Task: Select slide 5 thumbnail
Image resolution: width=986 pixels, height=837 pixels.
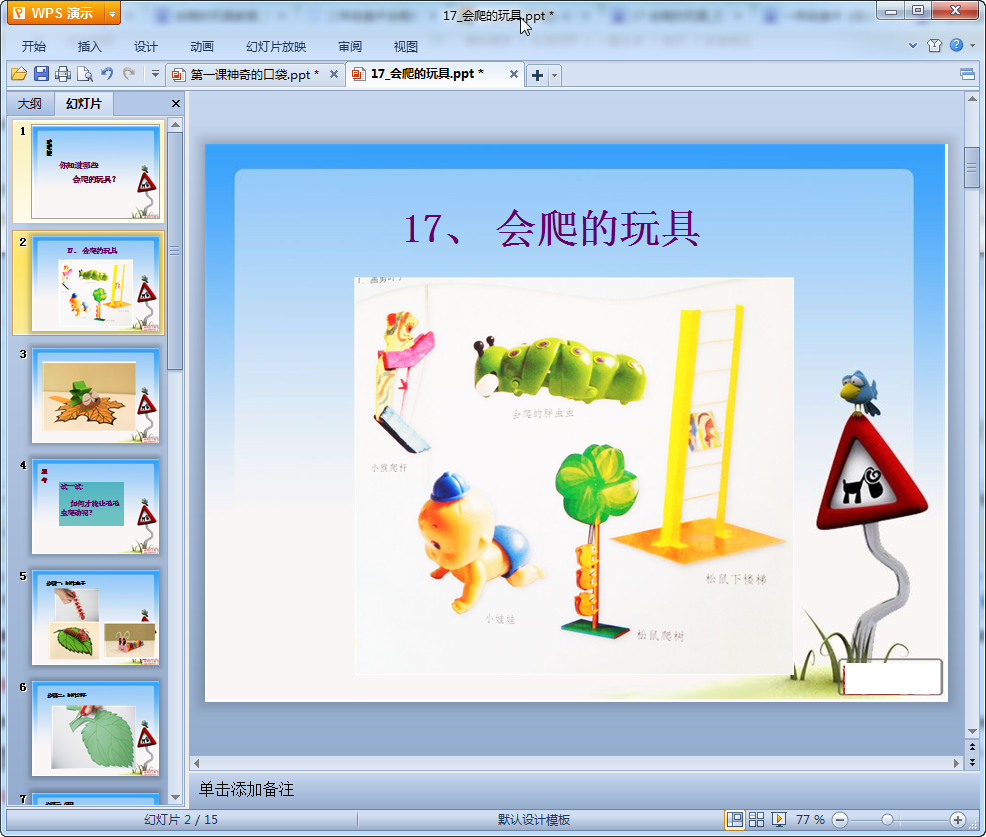Action: point(96,618)
